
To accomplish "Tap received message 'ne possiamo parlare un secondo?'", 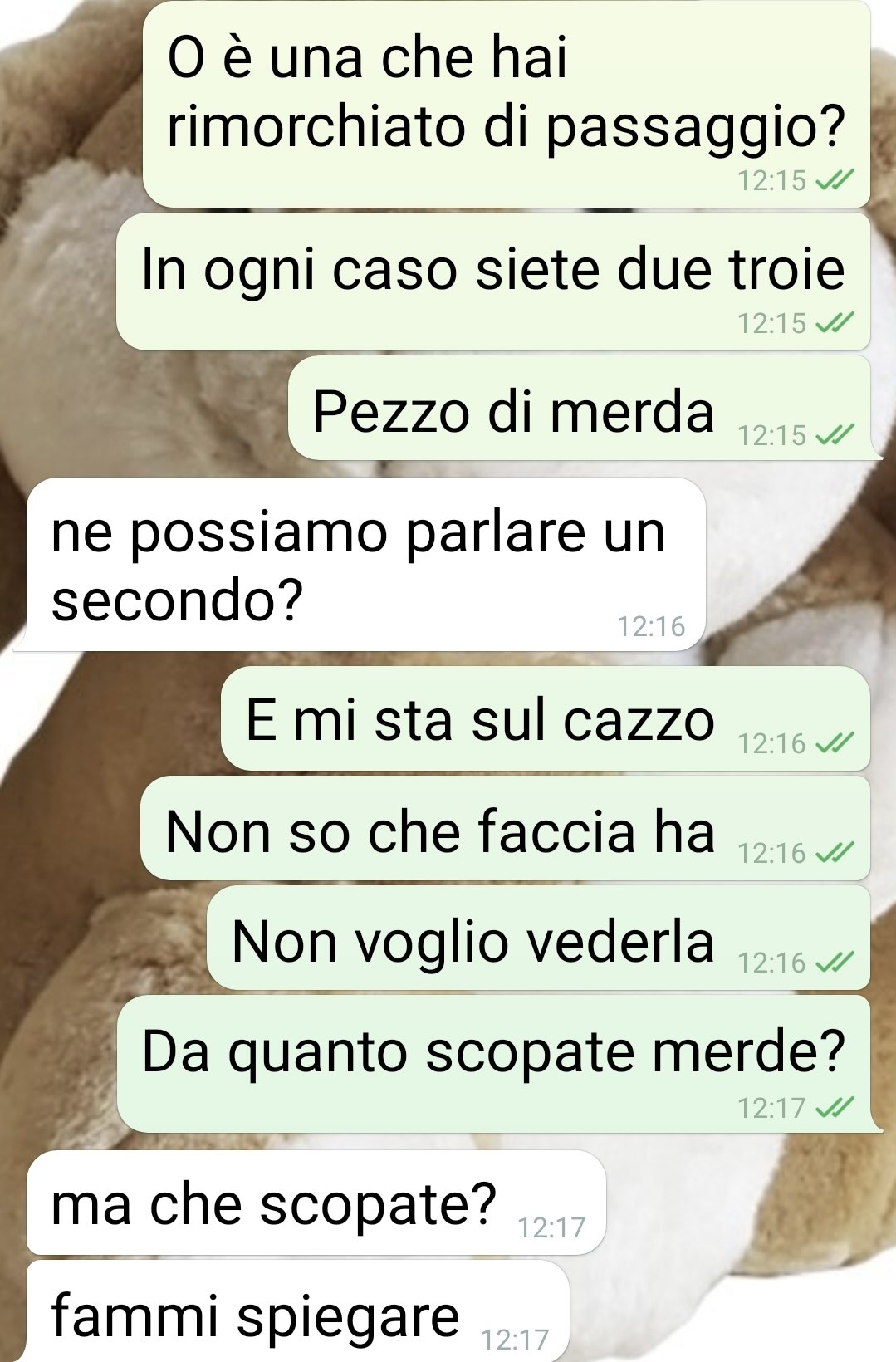I will [360, 565].
